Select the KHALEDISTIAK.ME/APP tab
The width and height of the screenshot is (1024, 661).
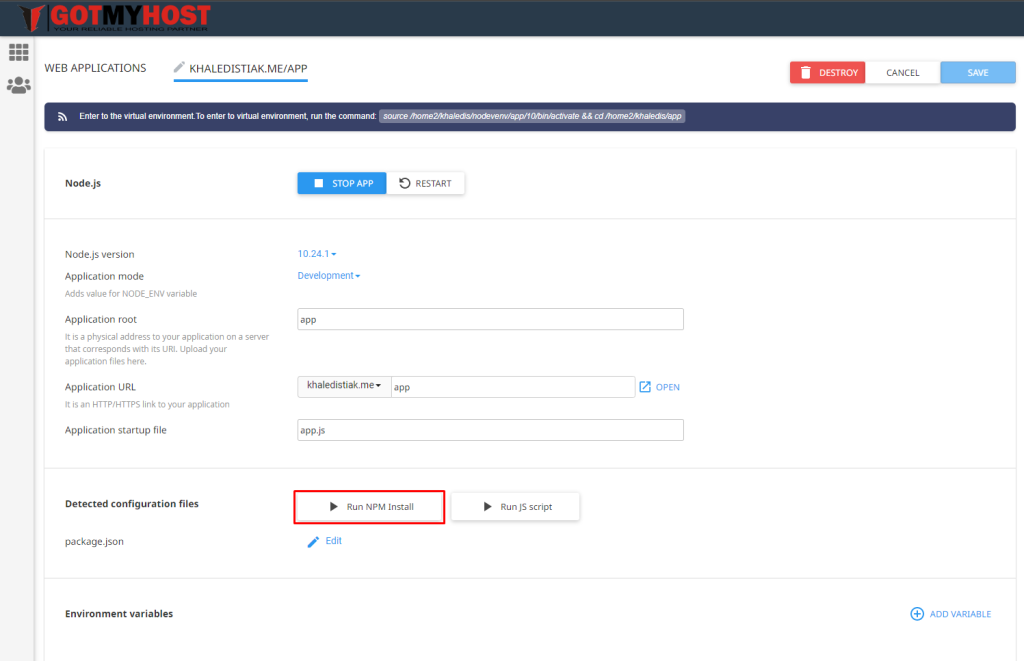pyautogui.click(x=248, y=69)
